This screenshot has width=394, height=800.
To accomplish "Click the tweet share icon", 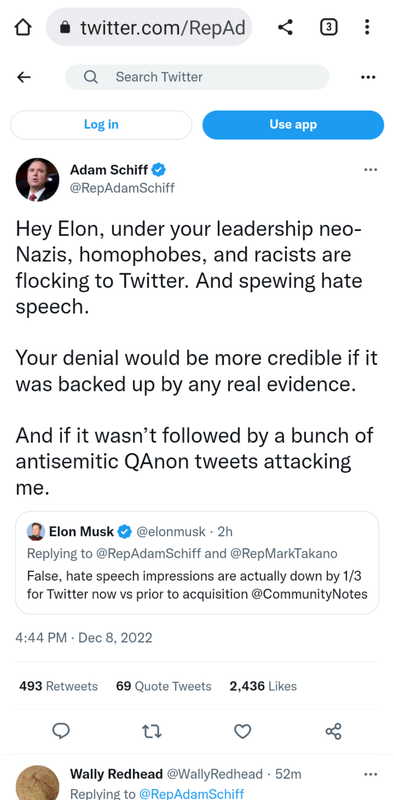I will (333, 732).
